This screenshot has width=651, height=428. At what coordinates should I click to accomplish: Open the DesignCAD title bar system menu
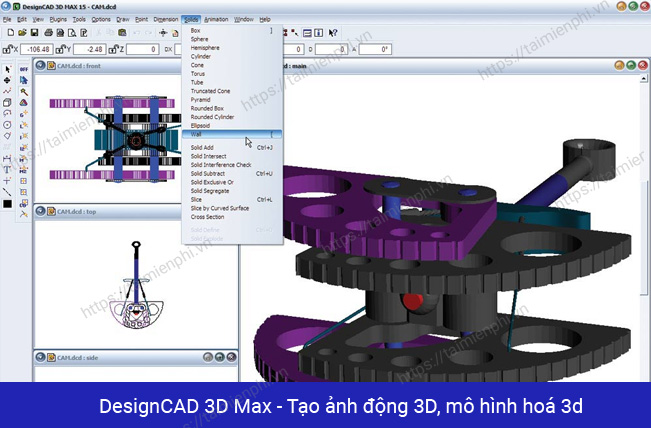[x=6, y=6]
